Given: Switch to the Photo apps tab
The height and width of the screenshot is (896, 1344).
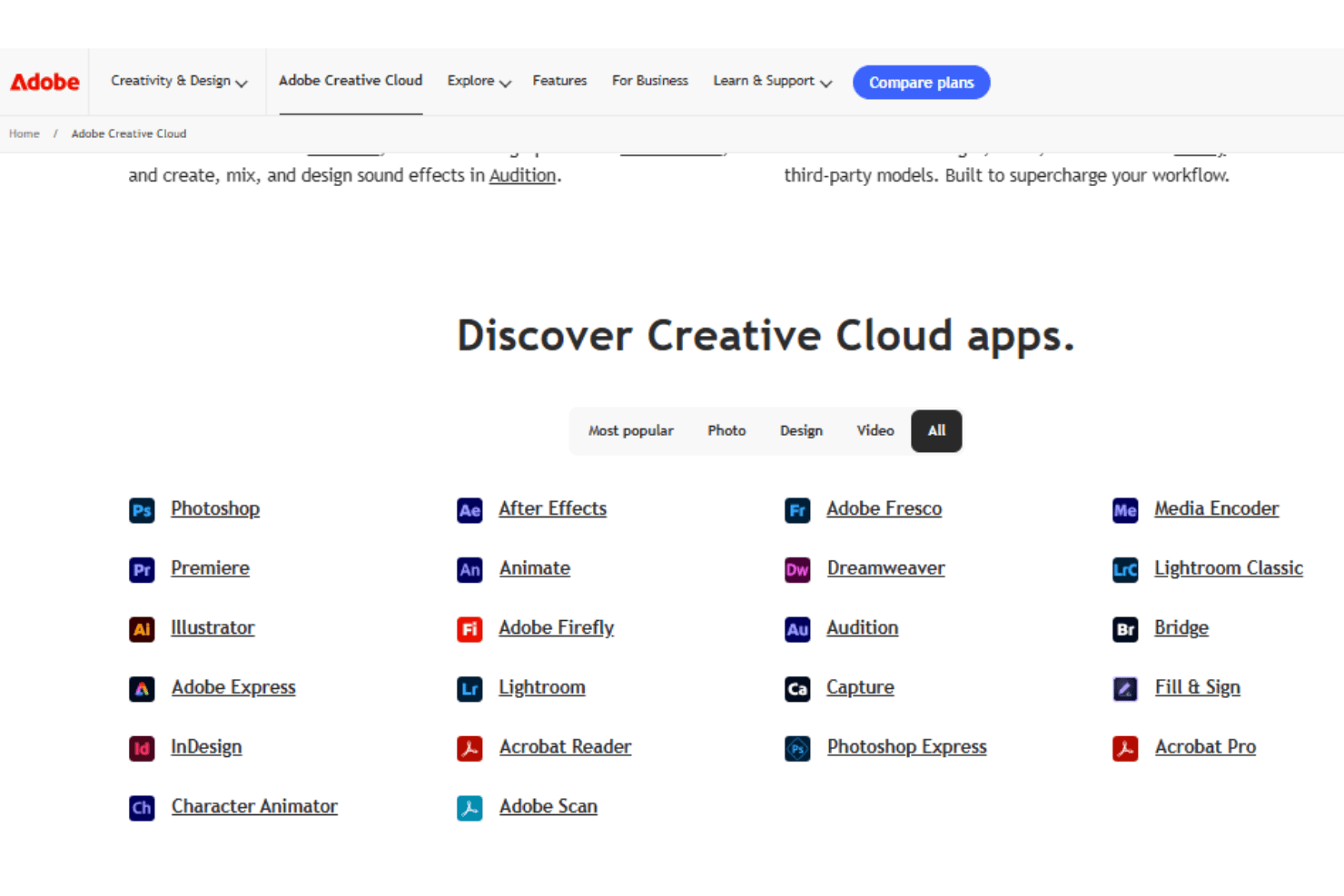Looking at the screenshot, I should [726, 431].
